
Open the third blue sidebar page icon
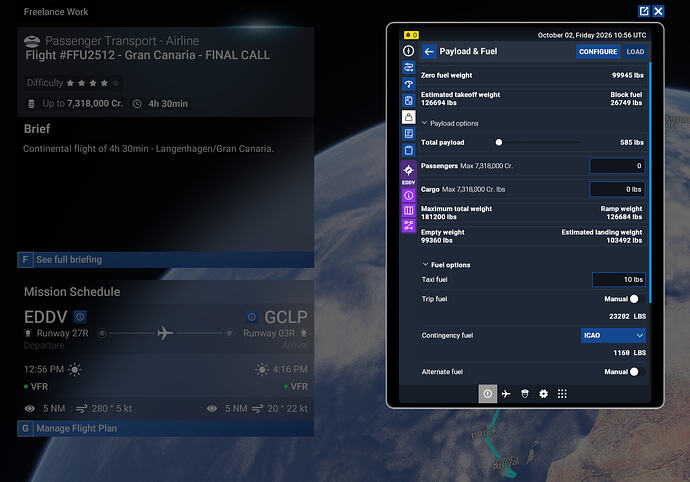[x=408, y=100]
